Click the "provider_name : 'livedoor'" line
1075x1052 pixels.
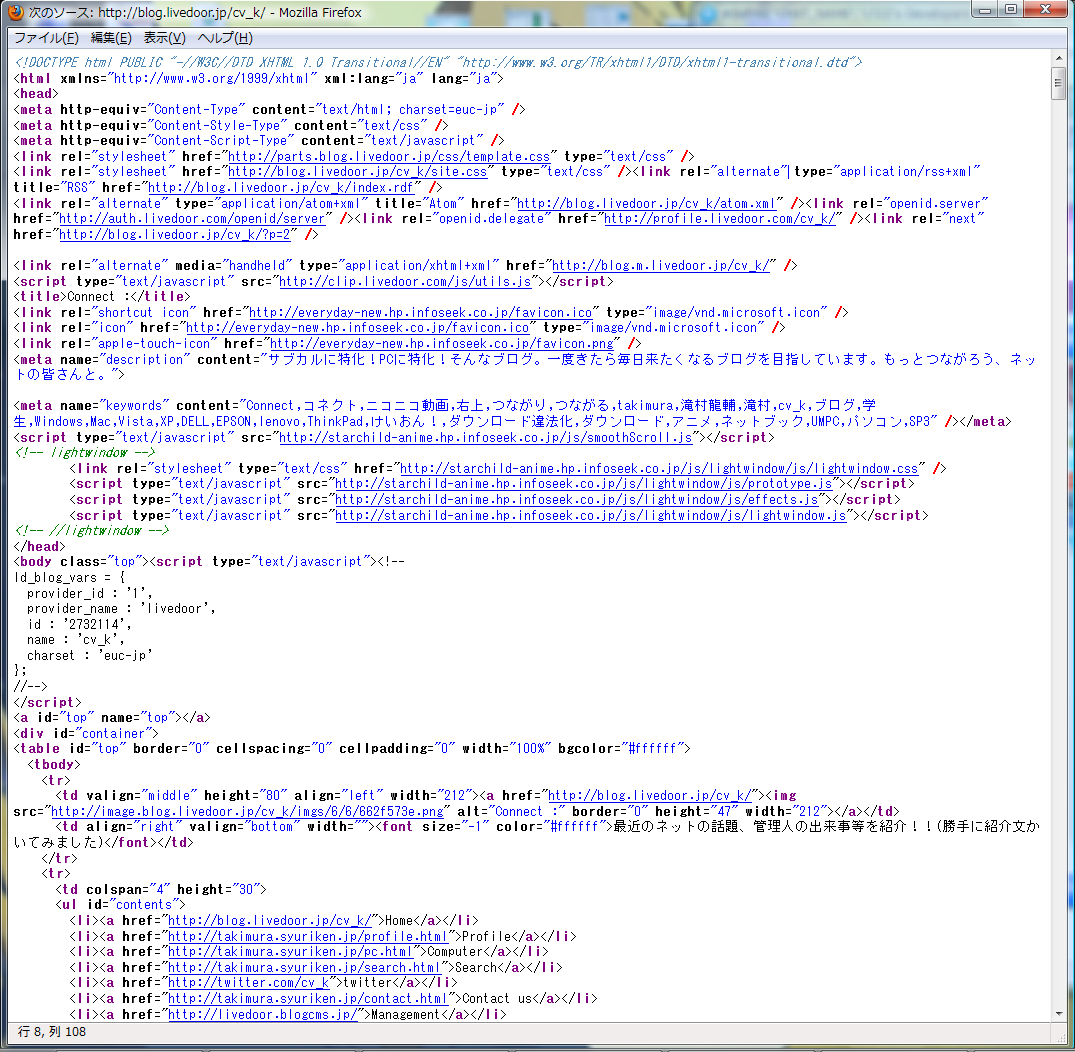click(121, 608)
